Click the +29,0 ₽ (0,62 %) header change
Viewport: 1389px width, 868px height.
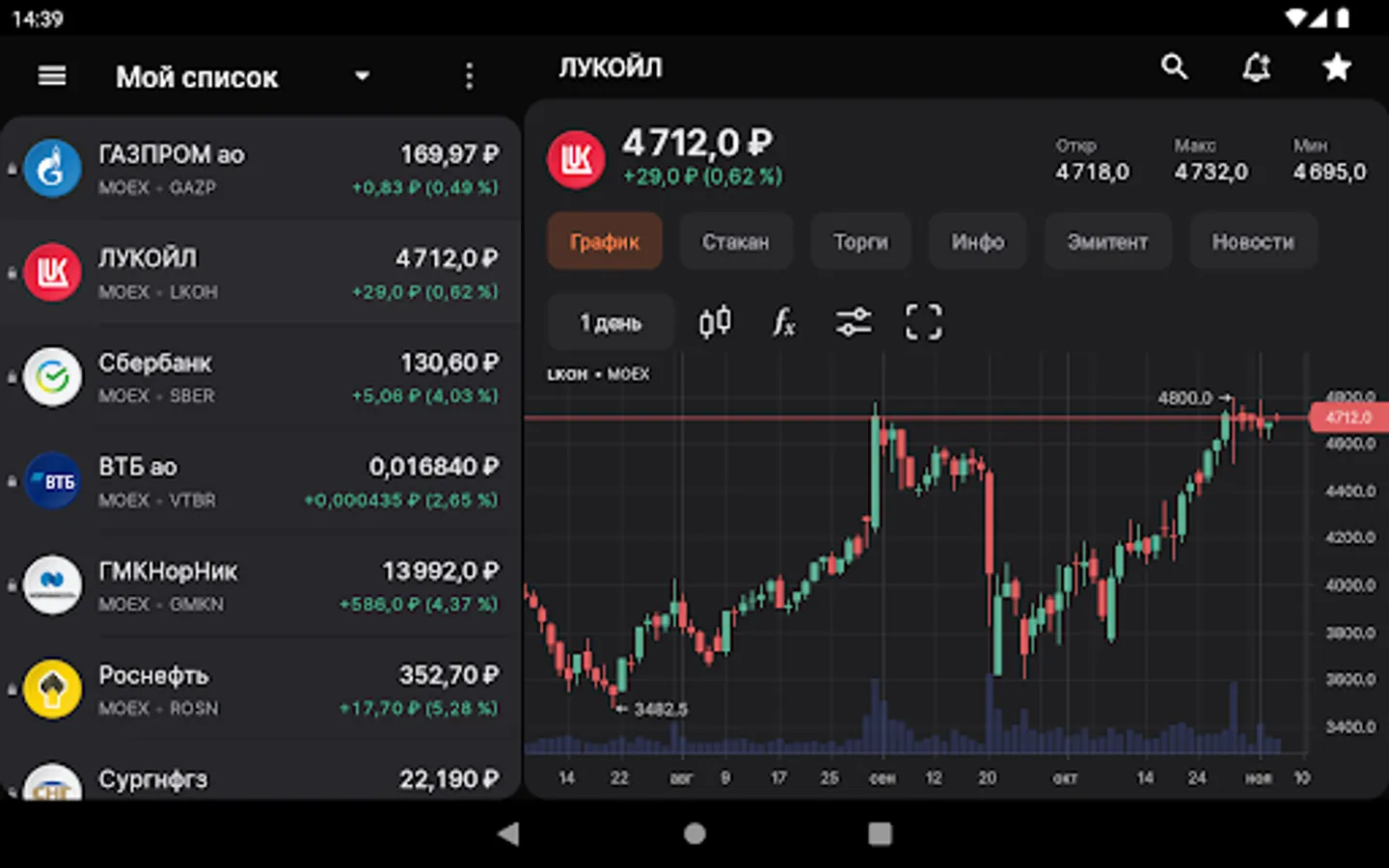702,176
